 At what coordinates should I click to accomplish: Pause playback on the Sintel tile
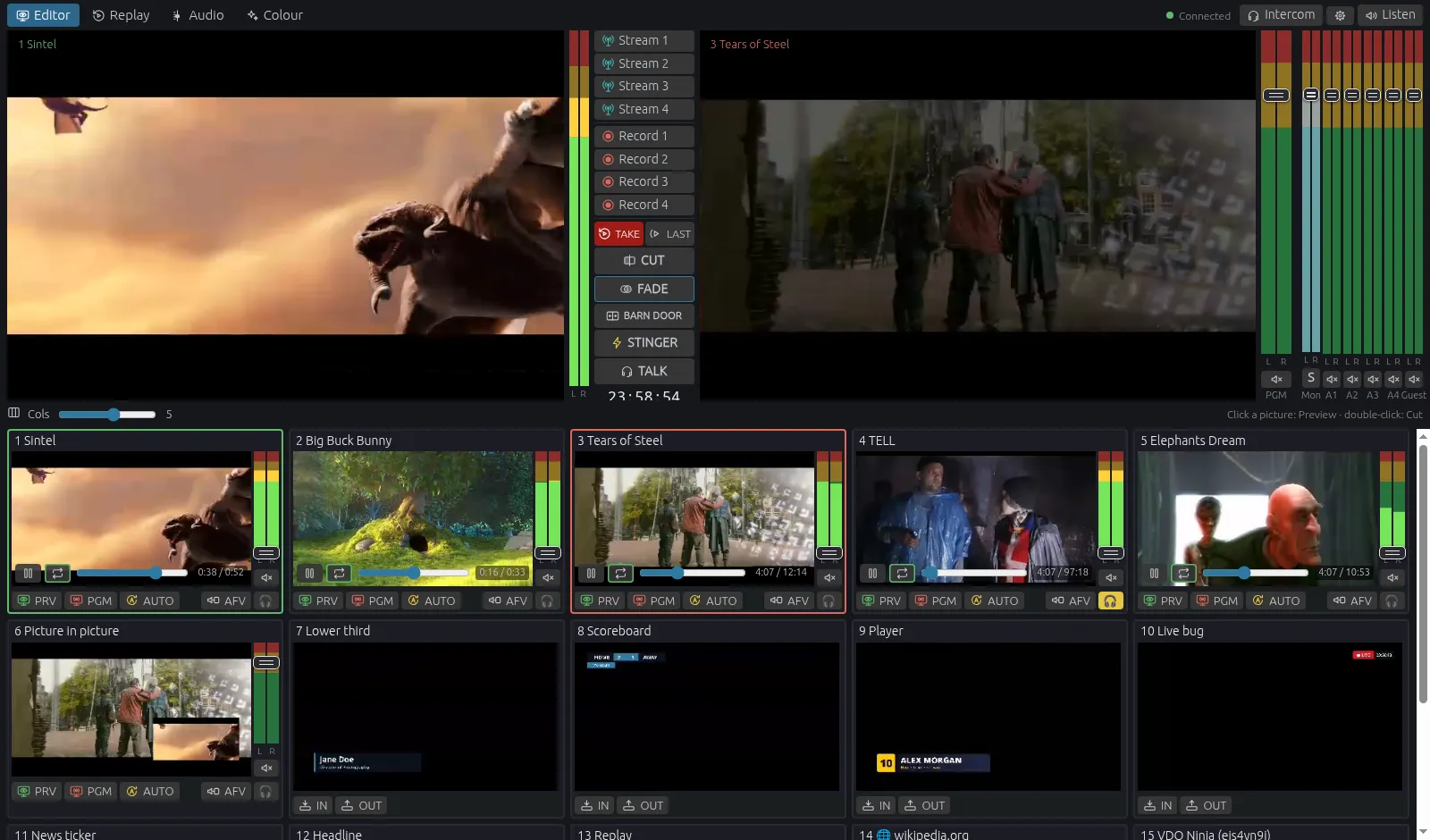click(28, 573)
